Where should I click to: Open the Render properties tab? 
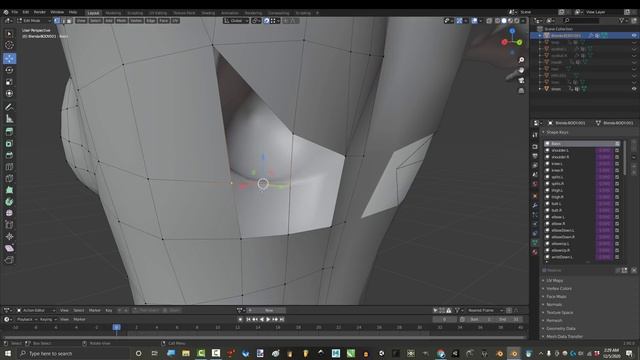(x=535, y=146)
